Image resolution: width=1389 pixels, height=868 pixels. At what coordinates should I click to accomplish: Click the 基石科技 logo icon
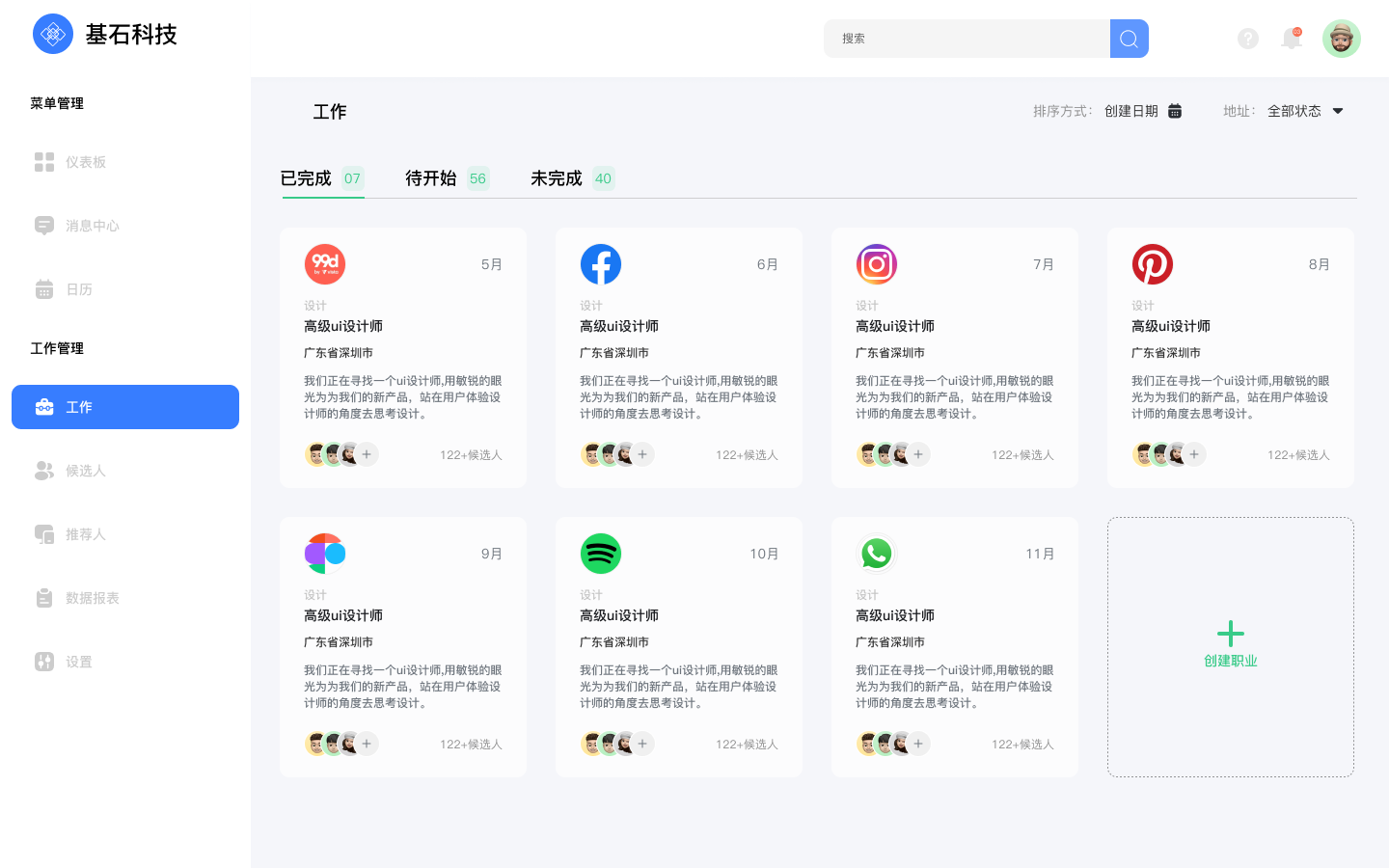(53, 34)
